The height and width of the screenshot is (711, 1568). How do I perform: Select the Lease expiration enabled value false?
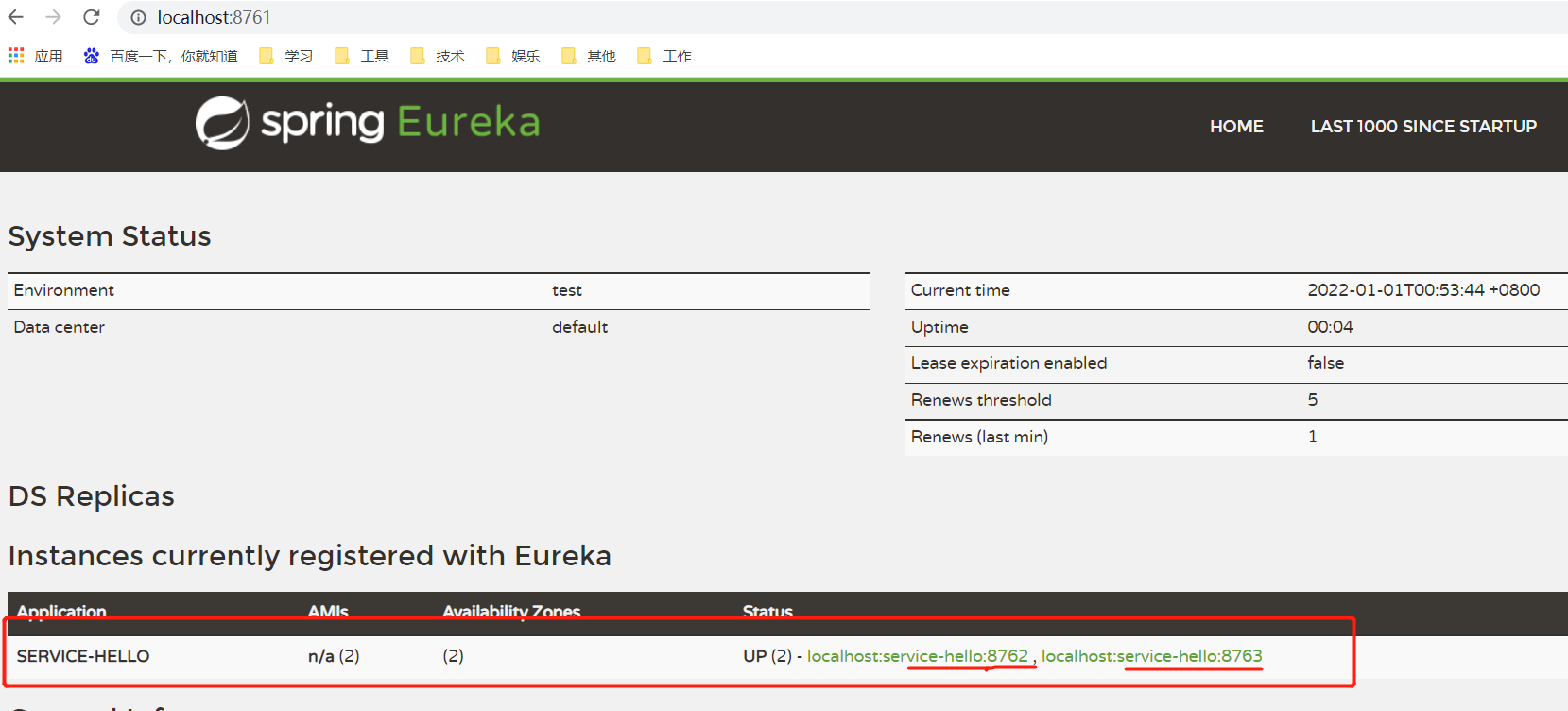[x=1325, y=363]
